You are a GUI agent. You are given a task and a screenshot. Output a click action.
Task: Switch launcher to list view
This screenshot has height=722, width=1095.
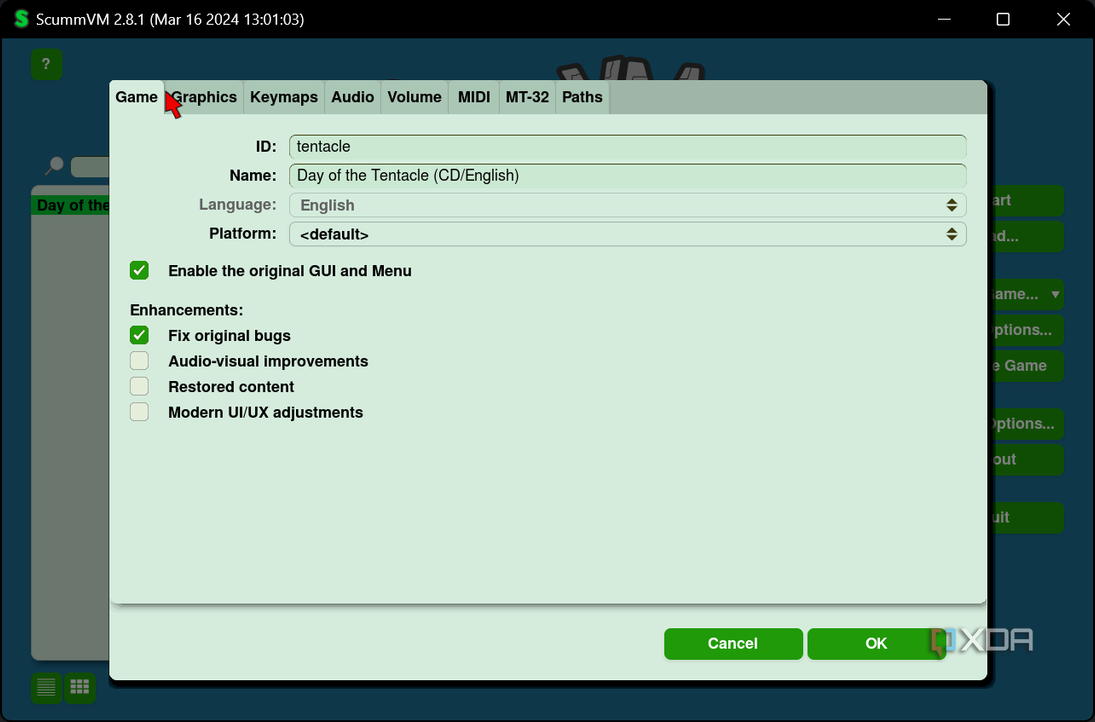click(x=46, y=687)
